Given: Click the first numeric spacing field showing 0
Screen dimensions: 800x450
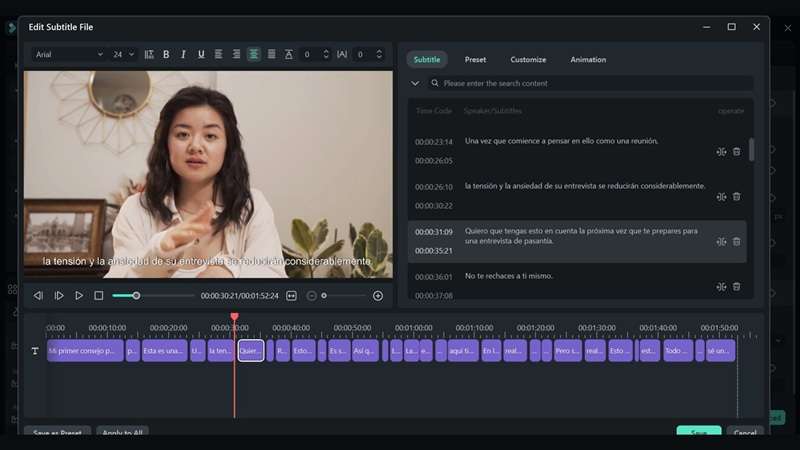Looking at the screenshot, I should tap(309, 54).
